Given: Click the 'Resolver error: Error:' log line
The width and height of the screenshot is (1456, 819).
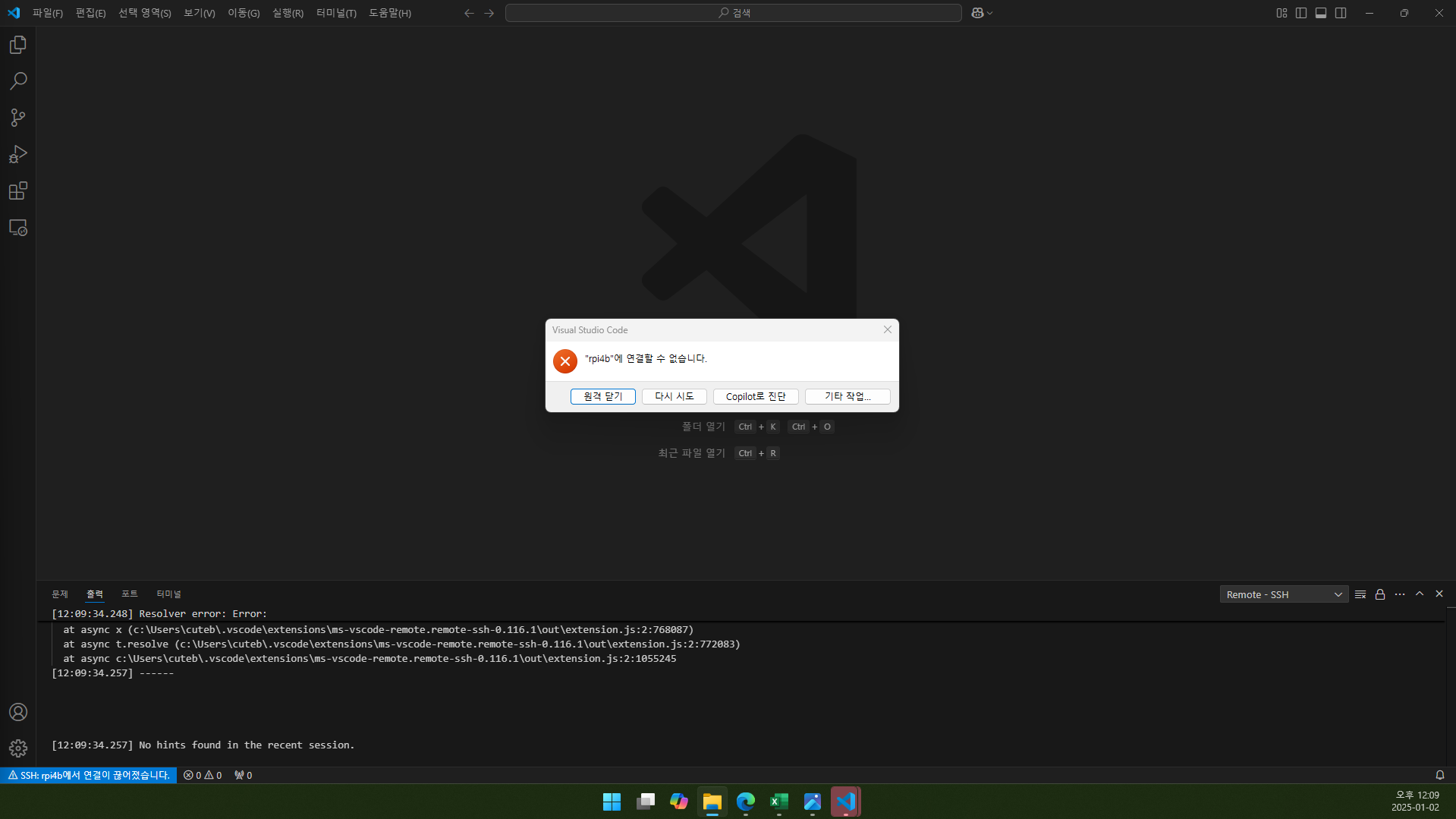Looking at the screenshot, I should pyautogui.click(x=159, y=614).
